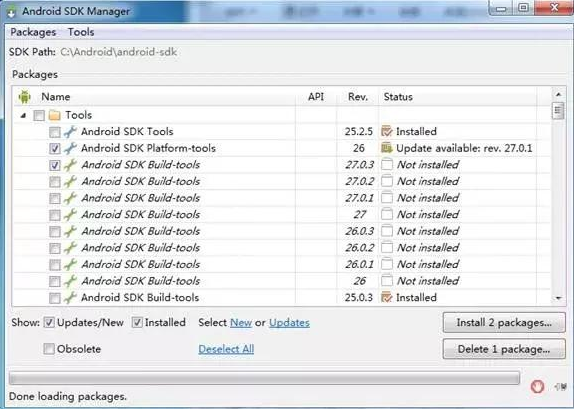Click the Deselect All link
This screenshot has width=574, height=409.
tap(226, 349)
